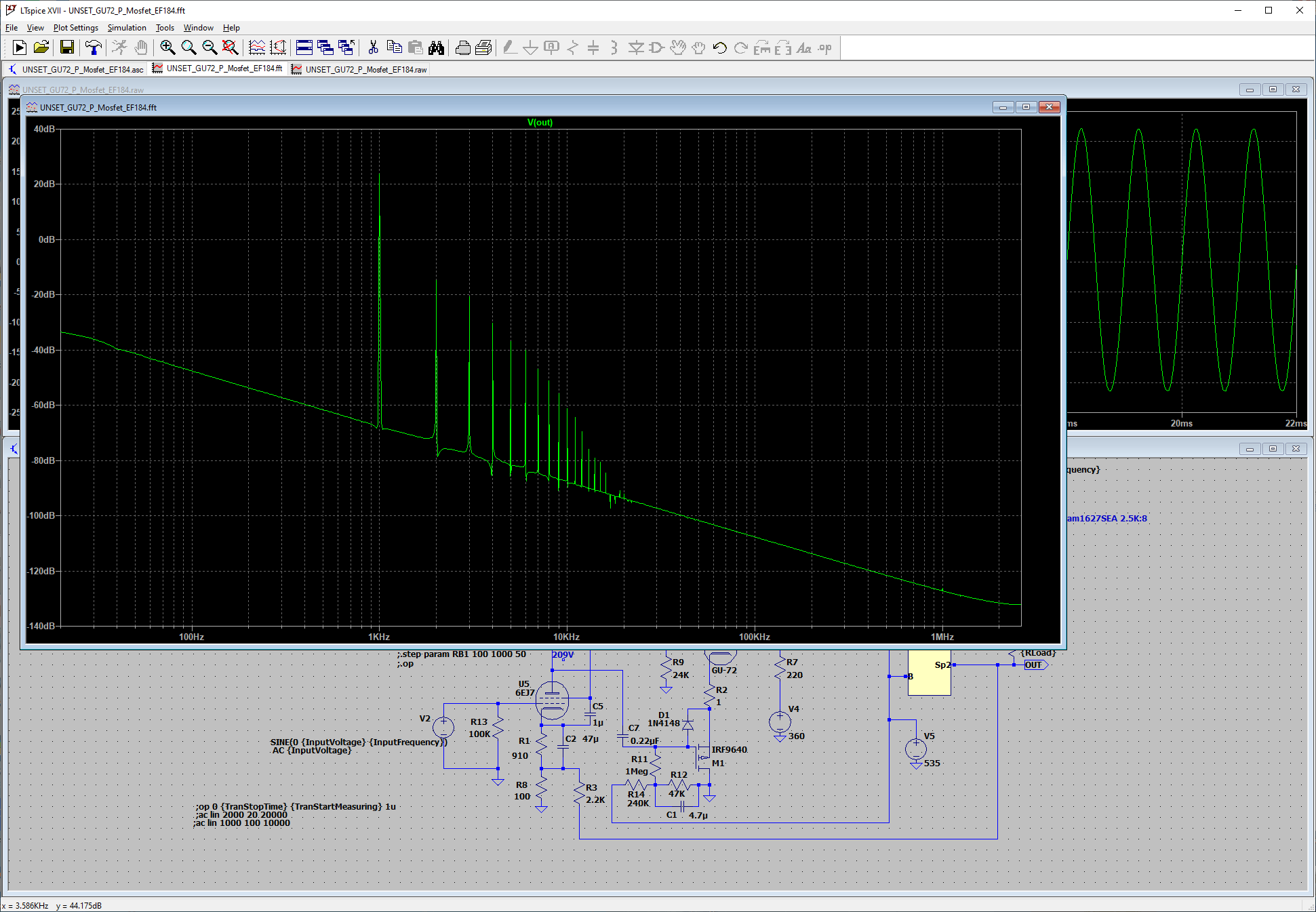Screen dimensions: 1316x912
Task: Click the Label Net icon
Action: click(x=552, y=47)
